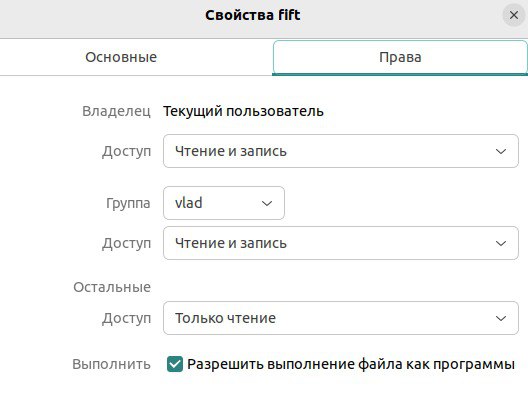Uncheck the execute-as-program checkbox
The width and height of the screenshot is (528, 393).
click(175, 364)
